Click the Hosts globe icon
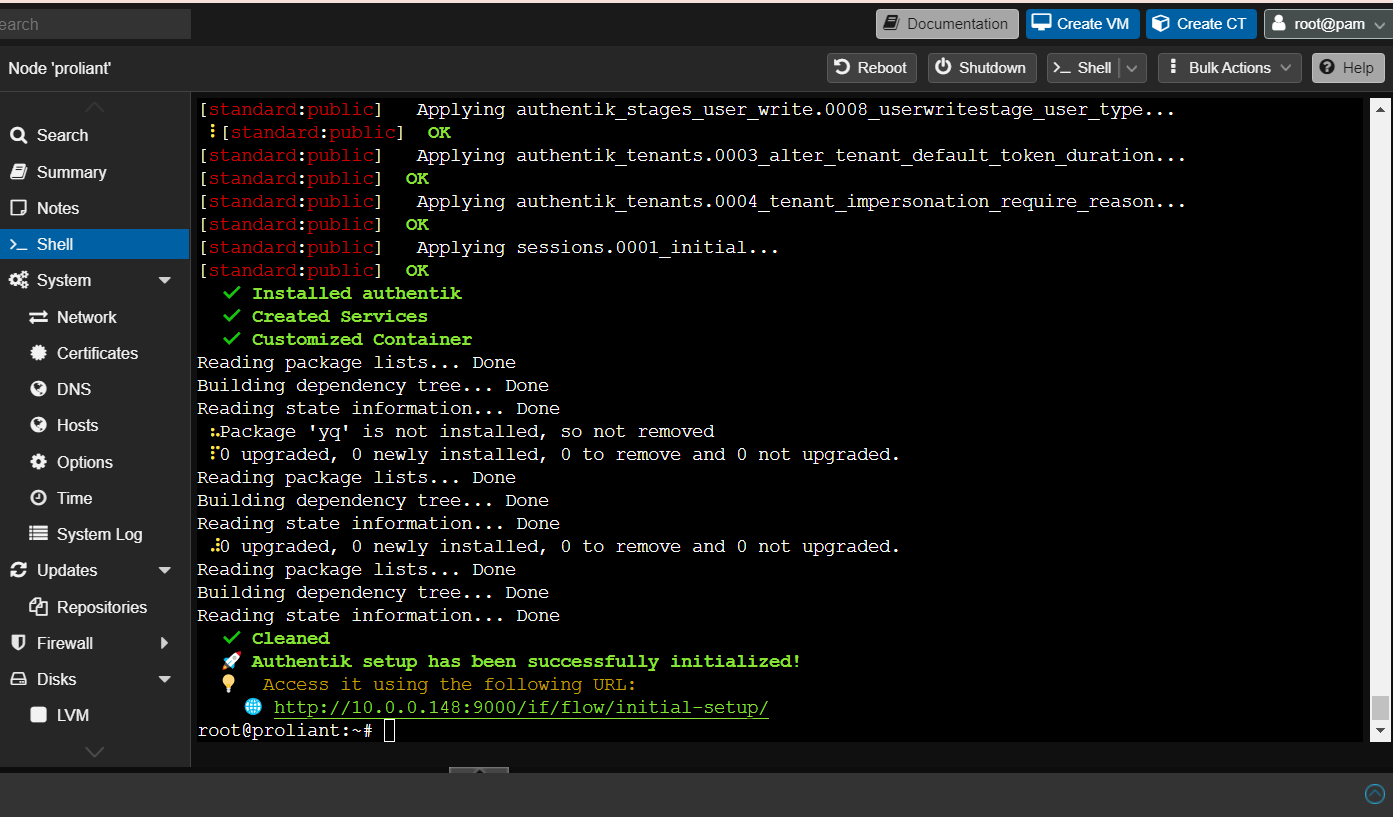The width and height of the screenshot is (1393, 817). pos(38,425)
